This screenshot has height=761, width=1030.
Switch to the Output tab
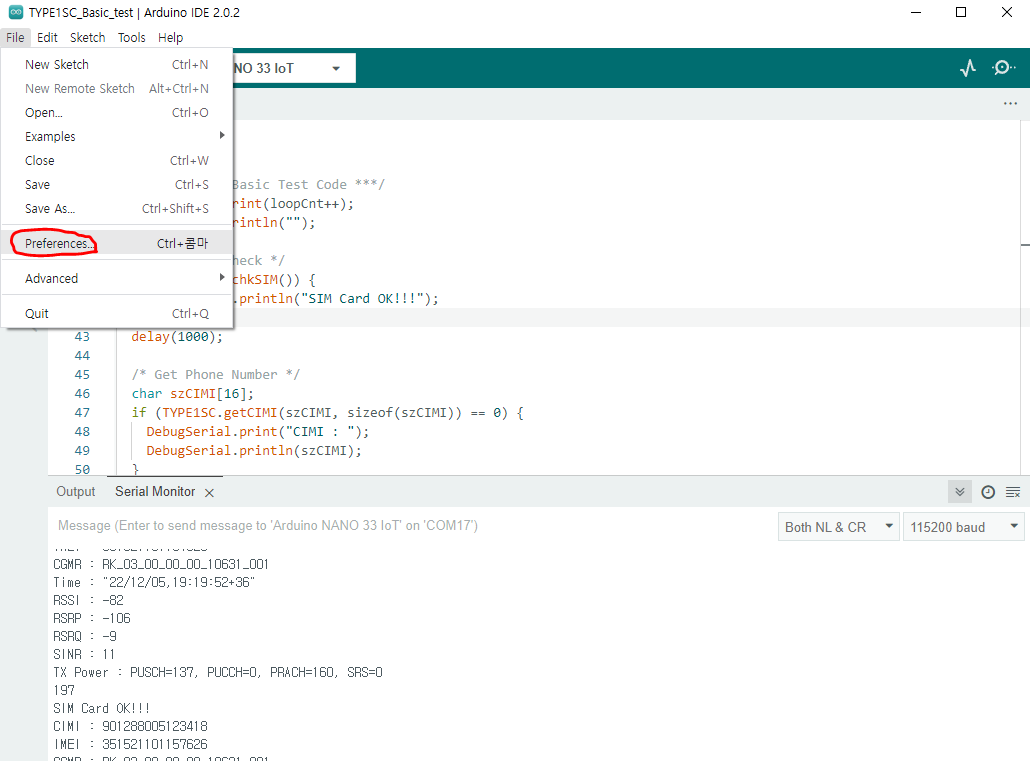(x=76, y=492)
